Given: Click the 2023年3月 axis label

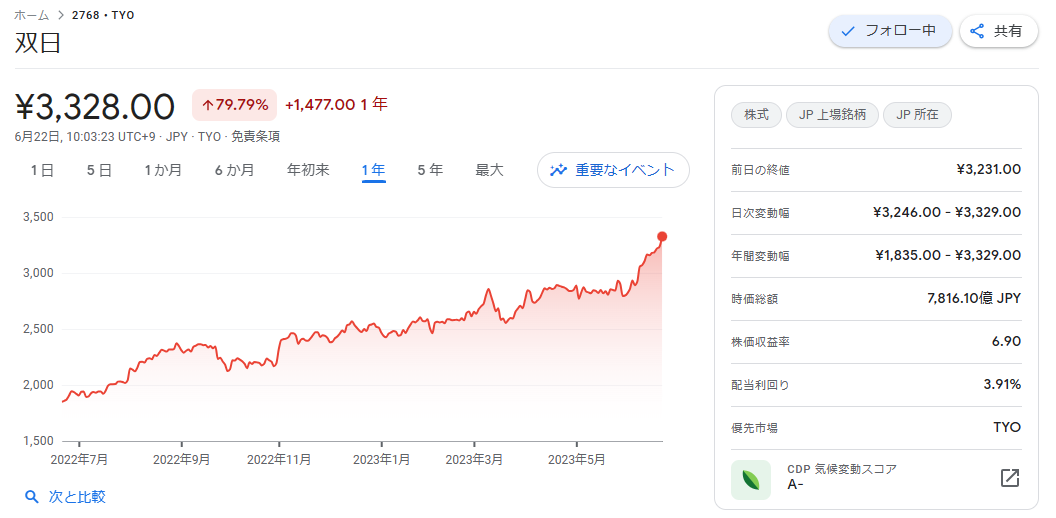Looking at the screenshot, I should pos(474,459).
